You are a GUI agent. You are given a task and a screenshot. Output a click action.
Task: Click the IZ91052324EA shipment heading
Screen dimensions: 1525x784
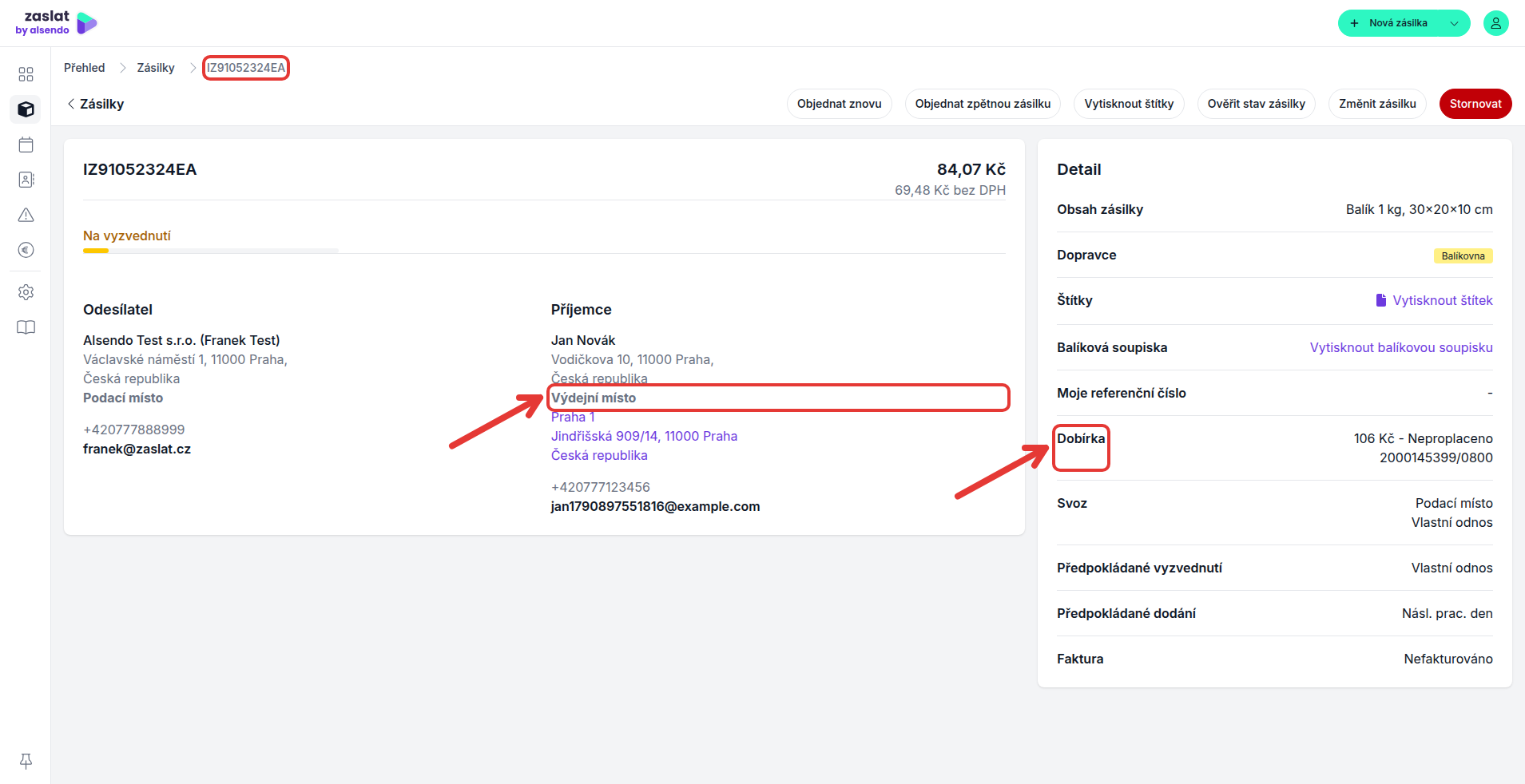pyautogui.click(x=140, y=169)
